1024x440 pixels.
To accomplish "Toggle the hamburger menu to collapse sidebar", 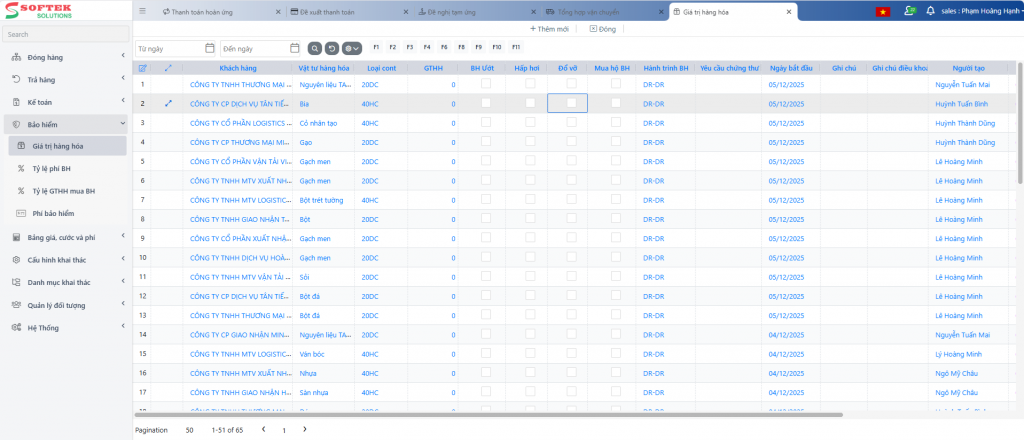I will point(143,12).
